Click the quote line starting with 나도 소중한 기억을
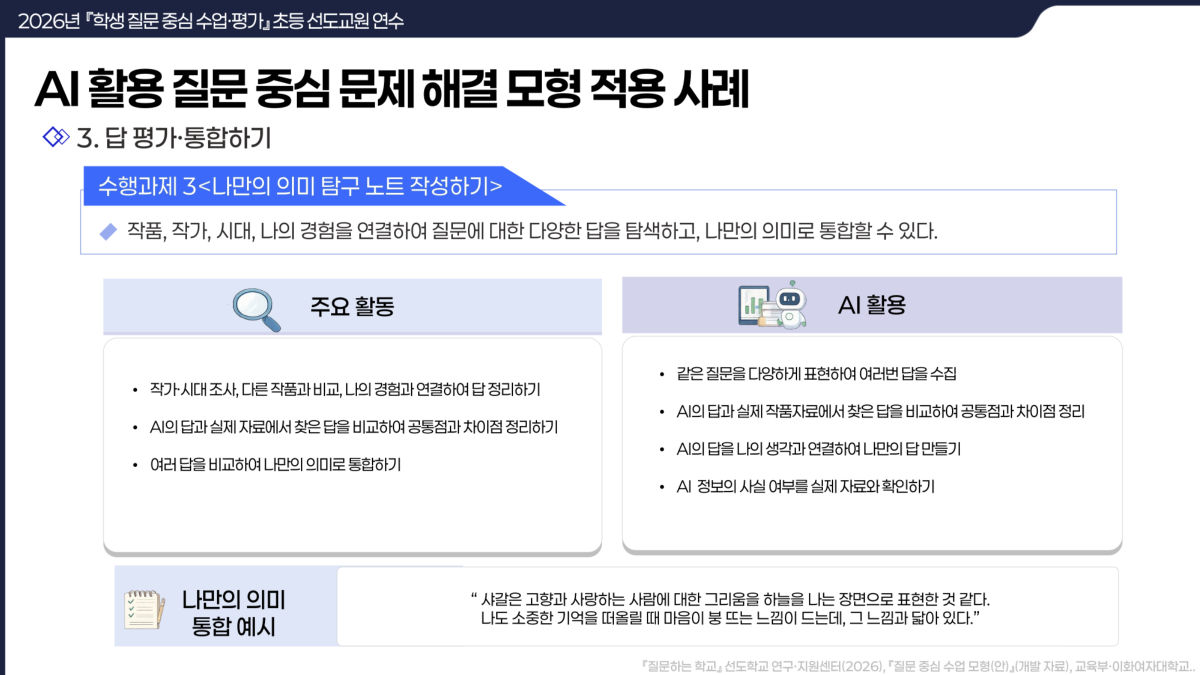This screenshot has height=675, width=1200. 729,619
